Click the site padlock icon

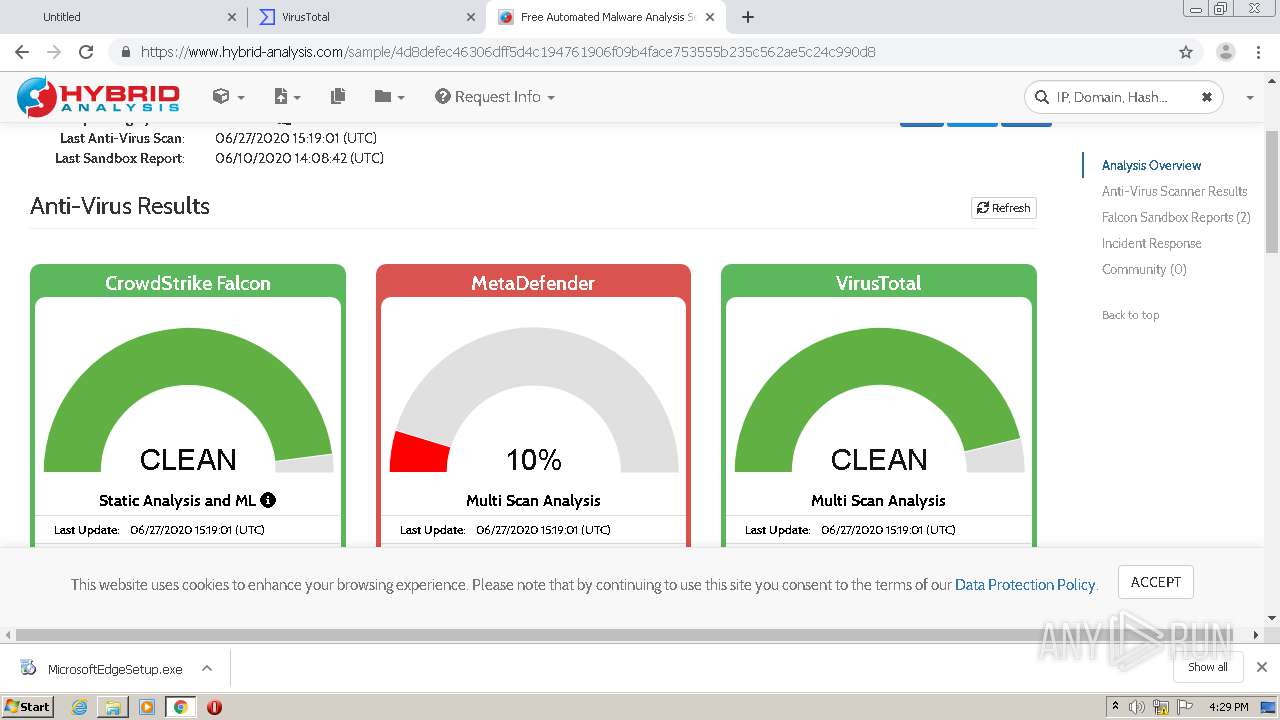(126, 52)
